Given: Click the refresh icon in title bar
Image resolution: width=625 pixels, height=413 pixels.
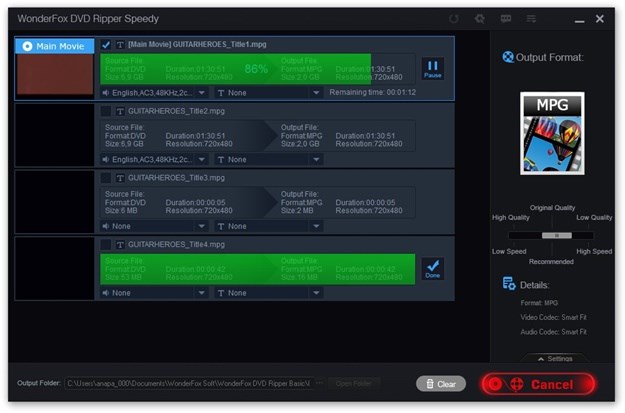Looking at the screenshot, I should pos(454,19).
